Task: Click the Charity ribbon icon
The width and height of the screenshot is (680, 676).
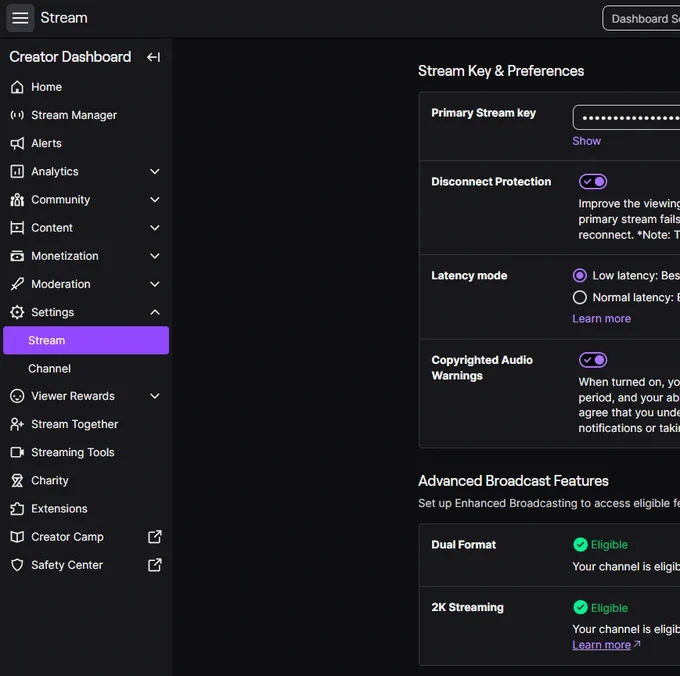Action: tap(17, 481)
